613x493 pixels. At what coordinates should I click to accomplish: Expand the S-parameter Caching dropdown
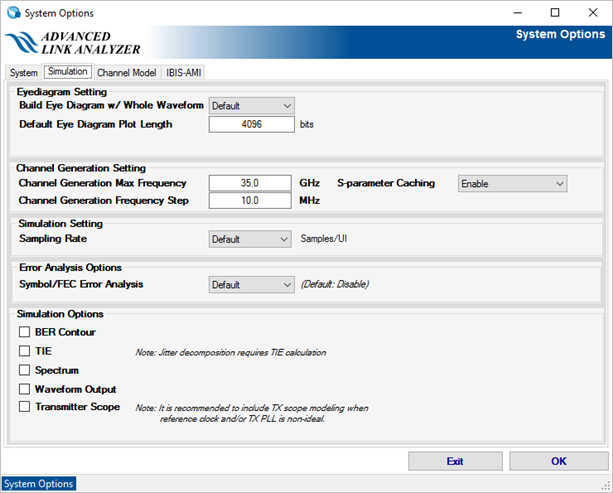511,184
